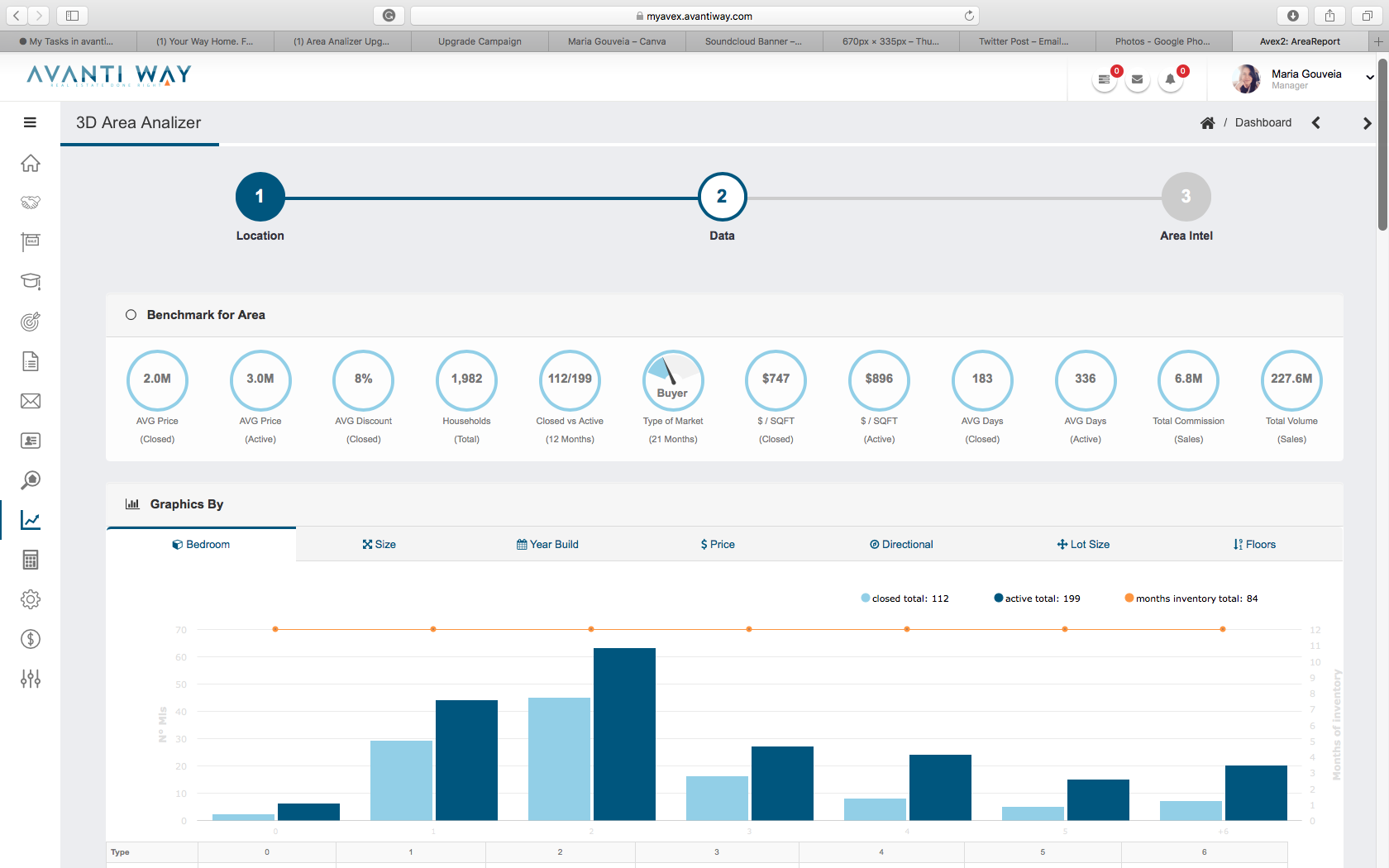The width and height of the screenshot is (1389, 868).
Task: Open the document icon in sidebar
Action: [x=31, y=361]
